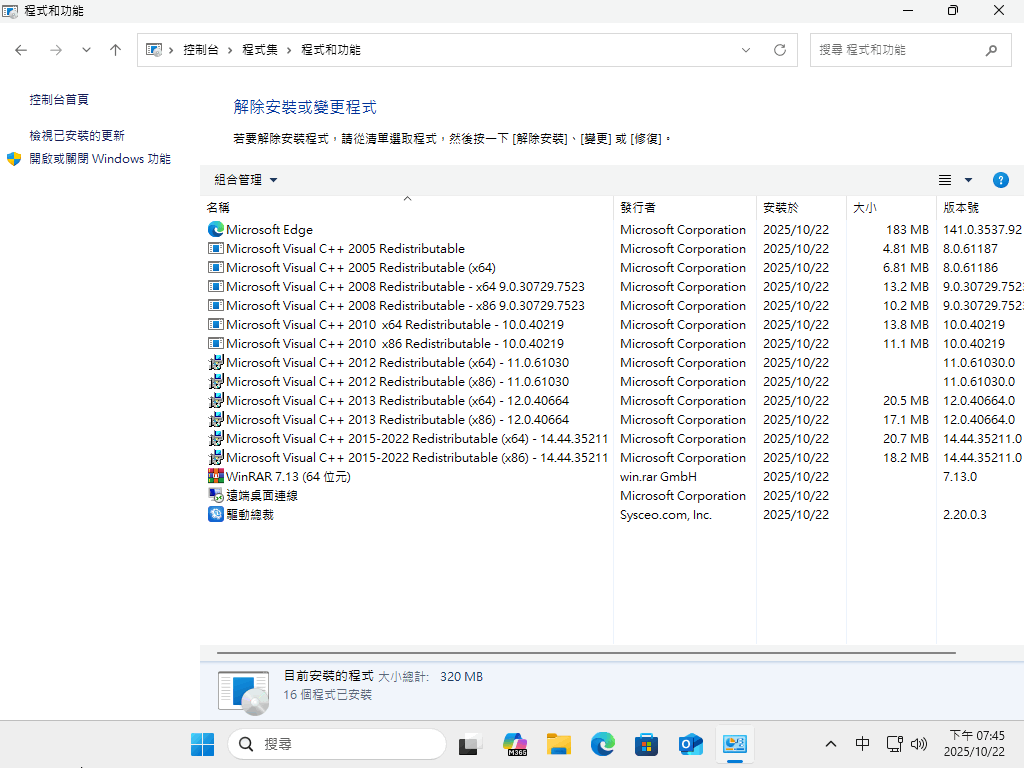This screenshot has height=768, width=1024.
Task: Sort list by 發行者 column header
Action: click(x=638, y=208)
